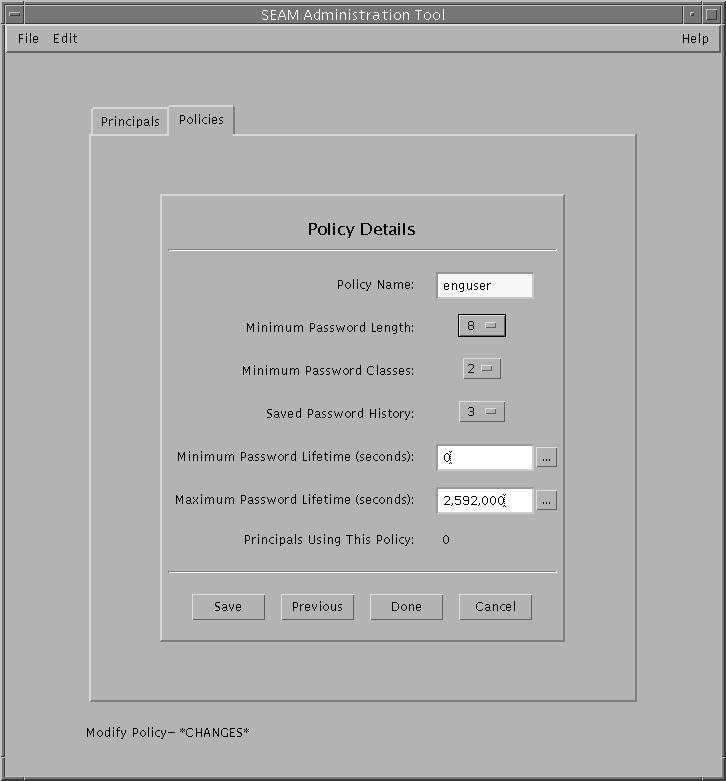Image resolution: width=726 pixels, height=781 pixels.
Task: Select the Policies tab
Action: pyautogui.click(x=201, y=120)
